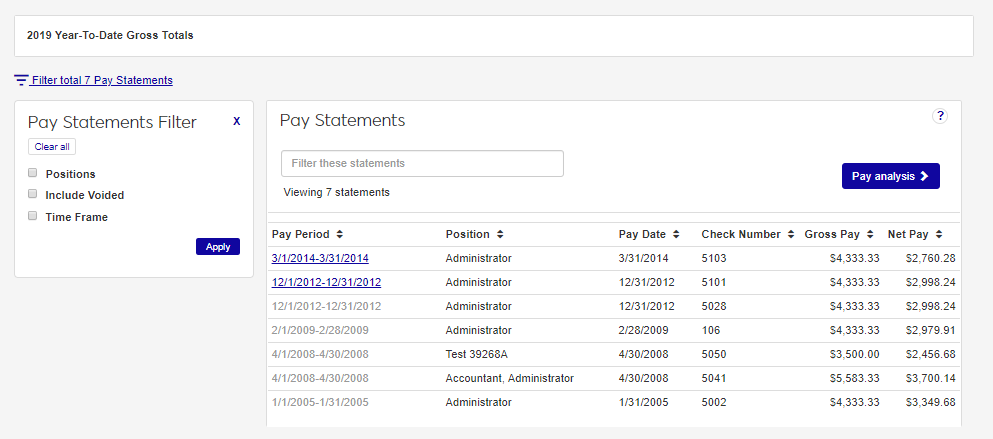This screenshot has width=993, height=439.
Task: Open Filter total 7 Pay Statements link
Action: 102,80
